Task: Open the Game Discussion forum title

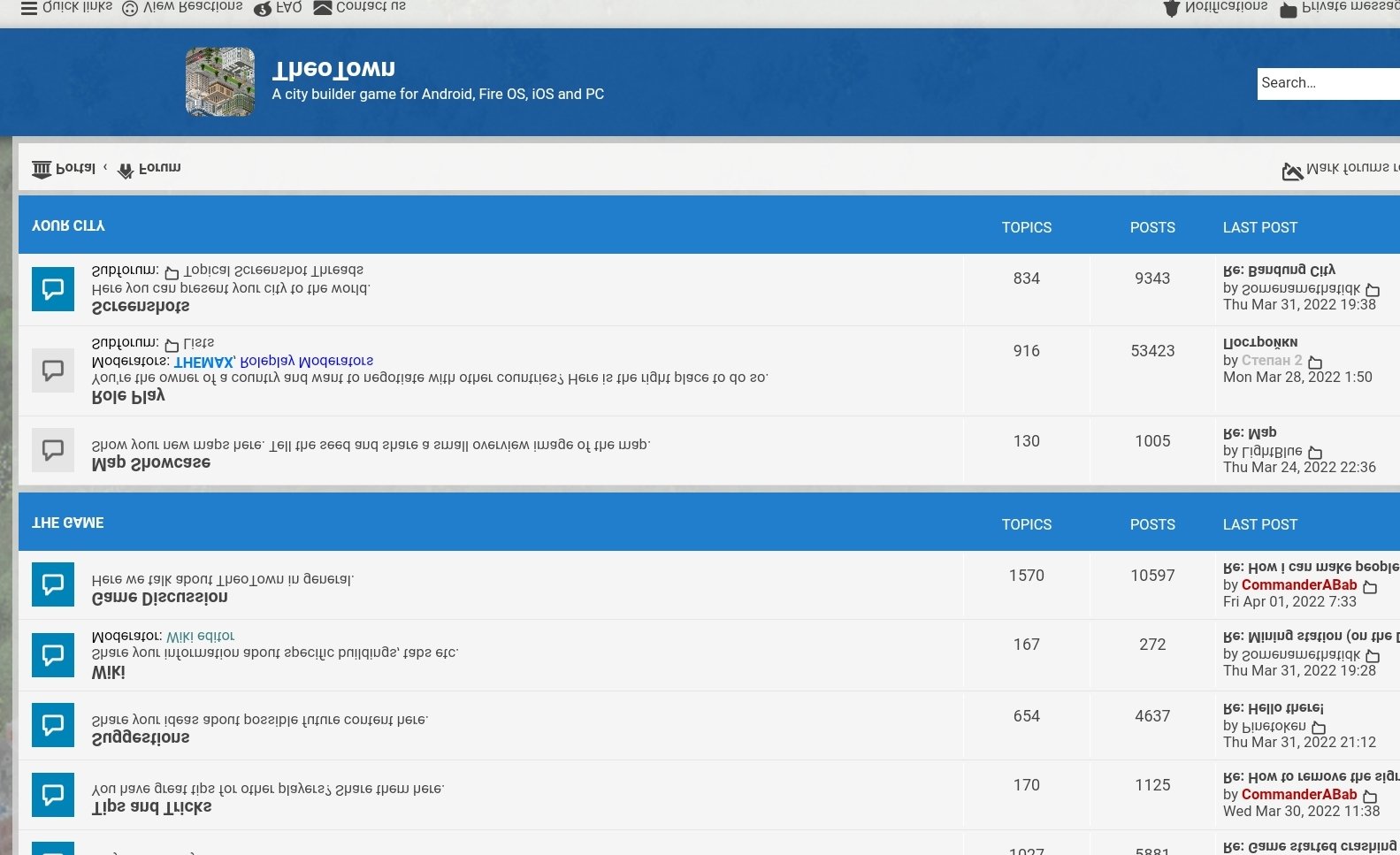Action: [160, 597]
